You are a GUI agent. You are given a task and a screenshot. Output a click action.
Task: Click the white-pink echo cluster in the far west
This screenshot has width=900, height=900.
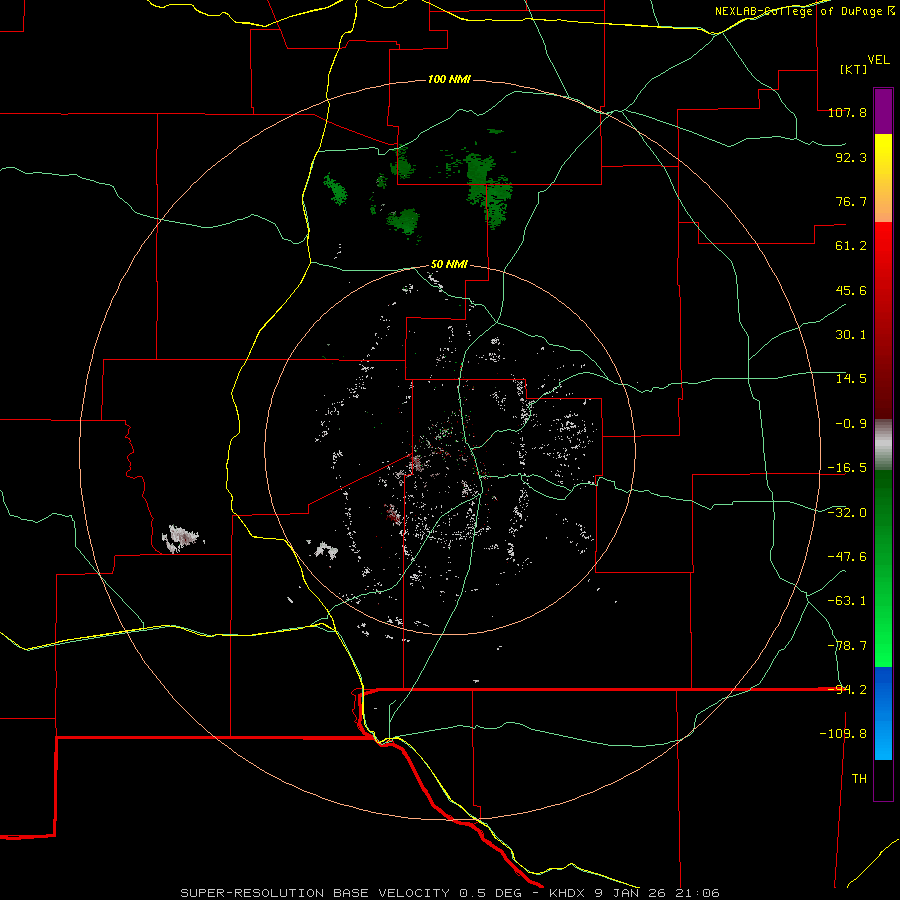pyautogui.click(x=183, y=538)
